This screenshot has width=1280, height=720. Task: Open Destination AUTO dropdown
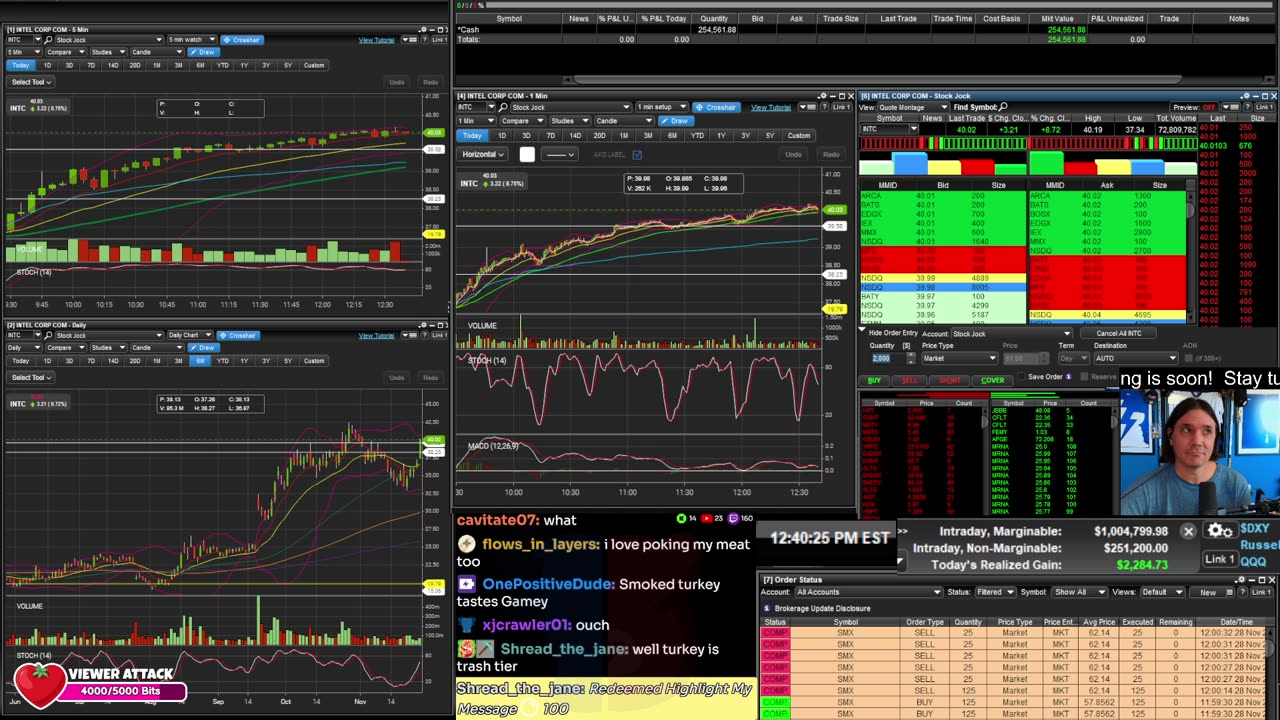click(x=1136, y=358)
